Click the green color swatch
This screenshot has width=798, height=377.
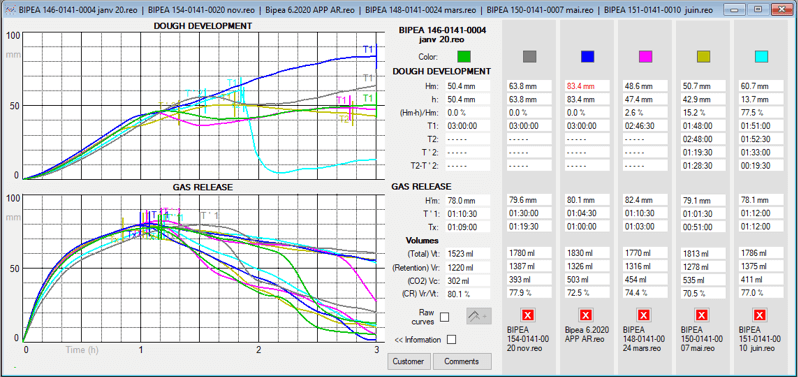pyautogui.click(x=464, y=56)
